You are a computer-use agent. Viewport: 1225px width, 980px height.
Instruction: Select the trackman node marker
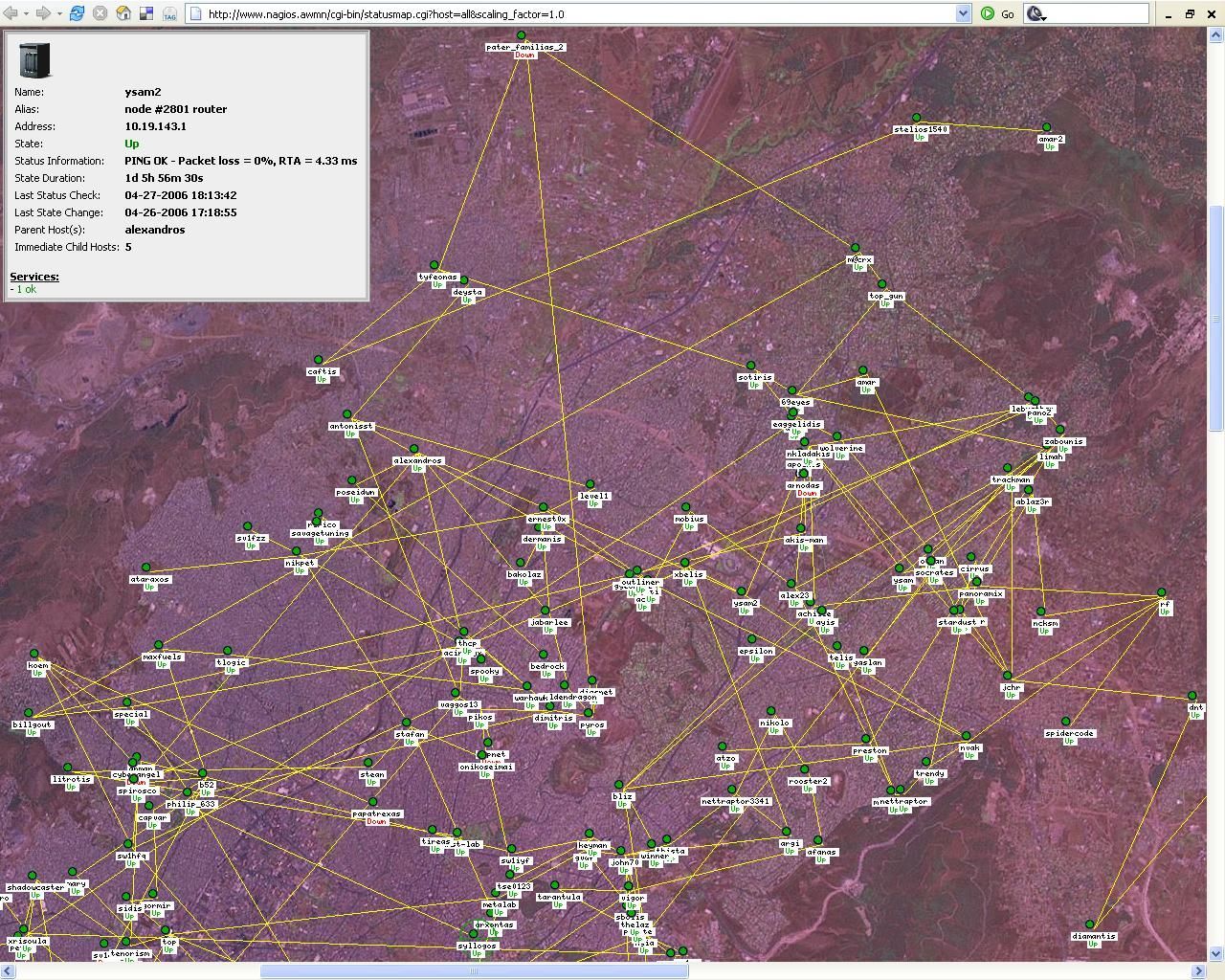(x=1008, y=468)
